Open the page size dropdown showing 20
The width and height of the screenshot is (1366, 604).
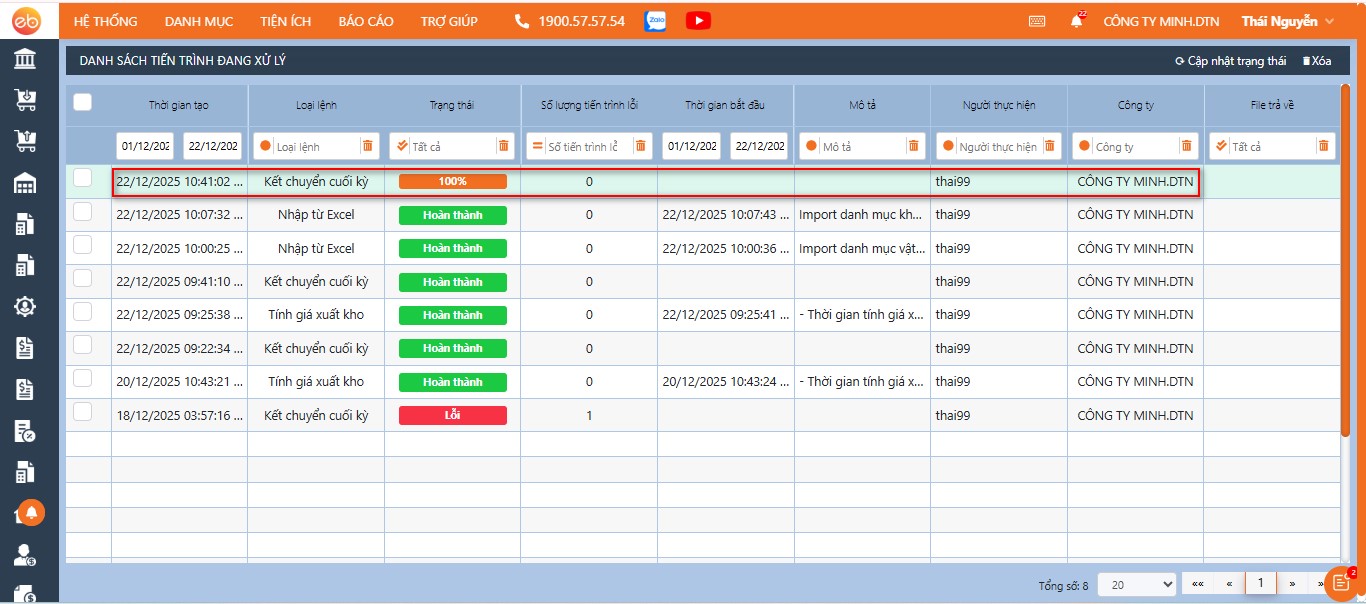click(x=1137, y=584)
